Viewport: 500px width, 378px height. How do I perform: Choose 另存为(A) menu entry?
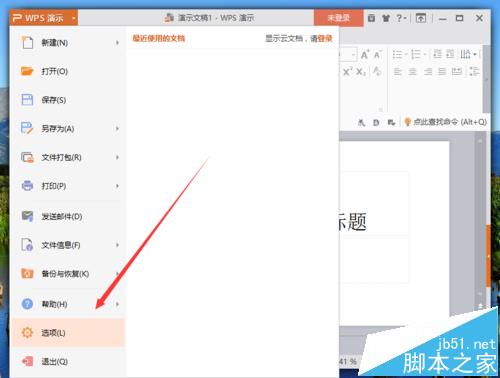pyautogui.click(x=69, y=128)
